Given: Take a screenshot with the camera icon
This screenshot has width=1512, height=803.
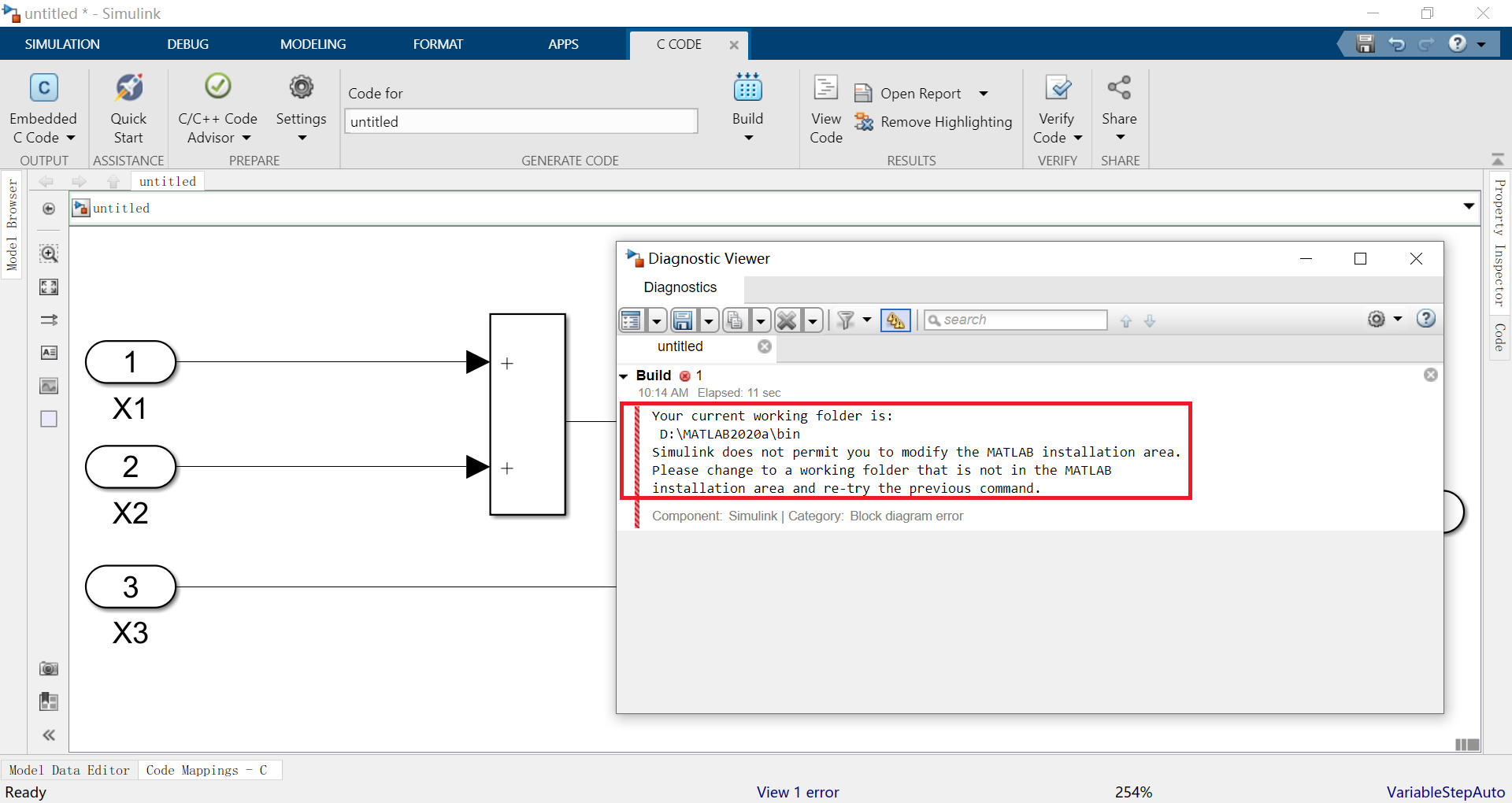Looking at the screenshot, I should point(49,668).
